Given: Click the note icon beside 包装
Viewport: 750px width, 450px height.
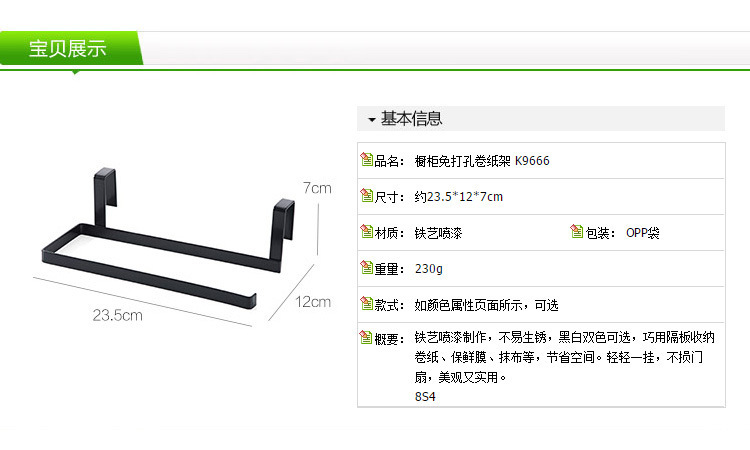Looking at the screenshot, I should [x=577, y=231].
